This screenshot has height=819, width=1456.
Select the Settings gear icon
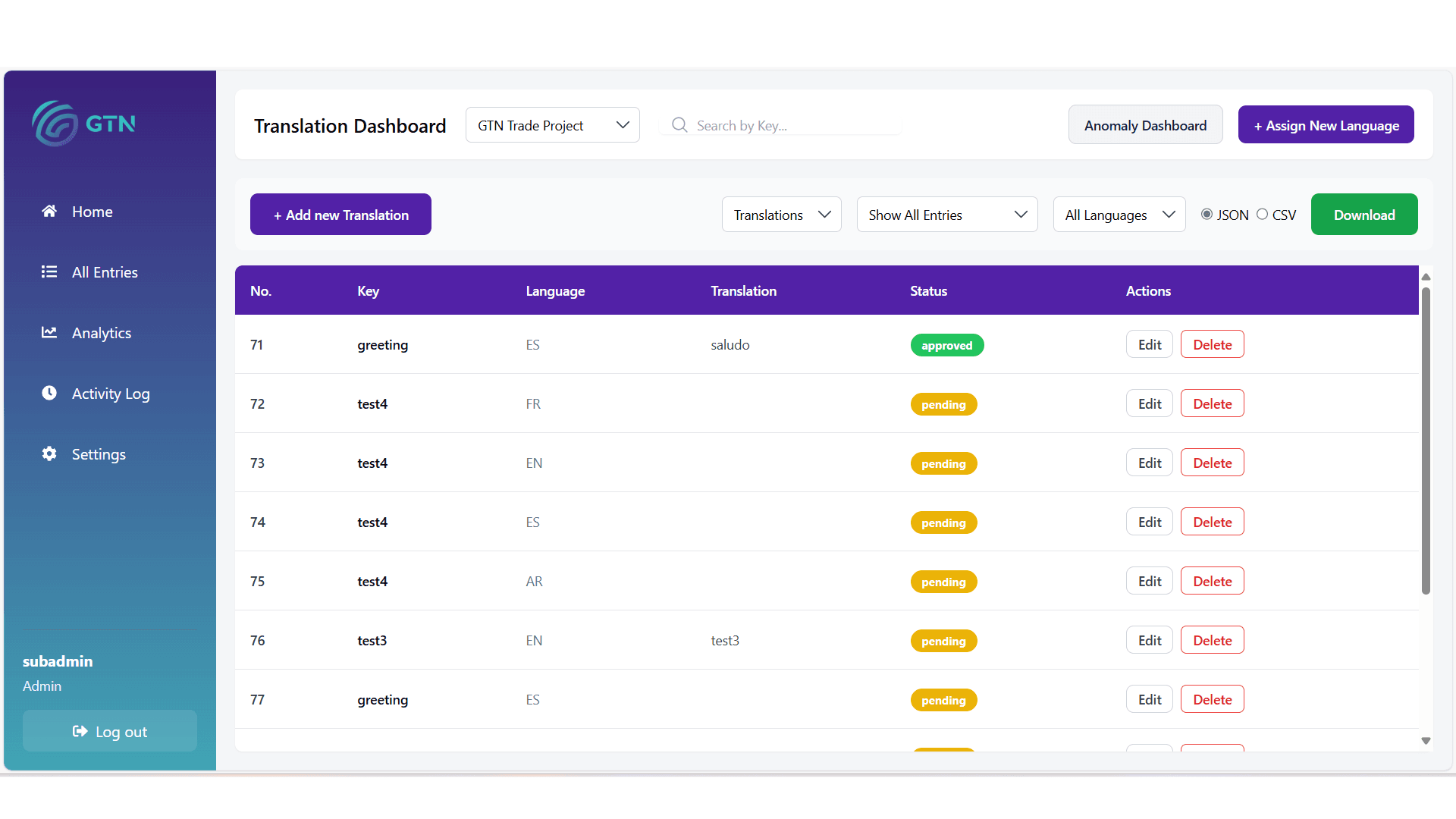(49, 453)
